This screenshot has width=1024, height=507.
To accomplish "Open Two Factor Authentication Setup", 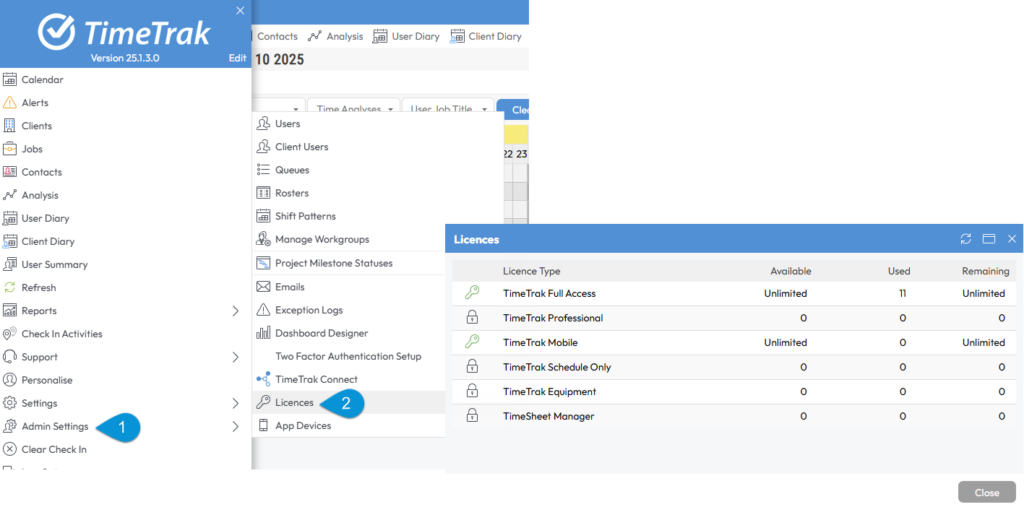I will [x=348, y=357].
